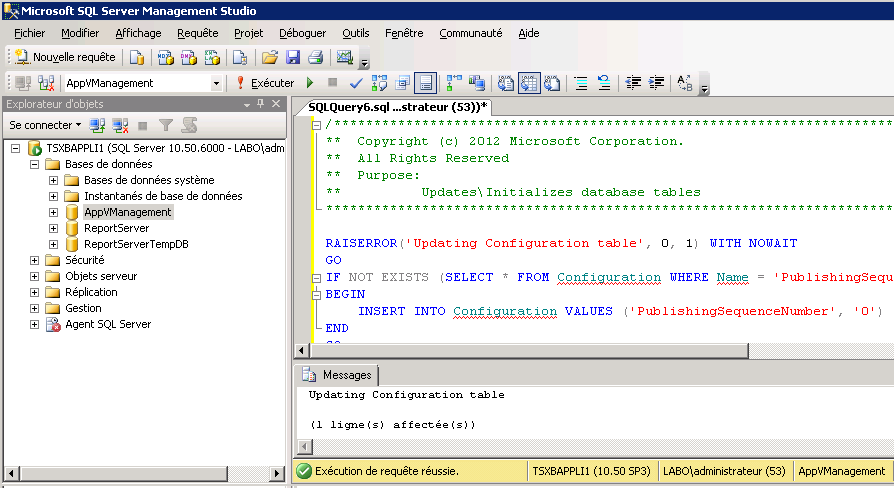Refresh the Object Explorer tree
This screenshot has height=488, width=894.
click(x=189, y=125)
